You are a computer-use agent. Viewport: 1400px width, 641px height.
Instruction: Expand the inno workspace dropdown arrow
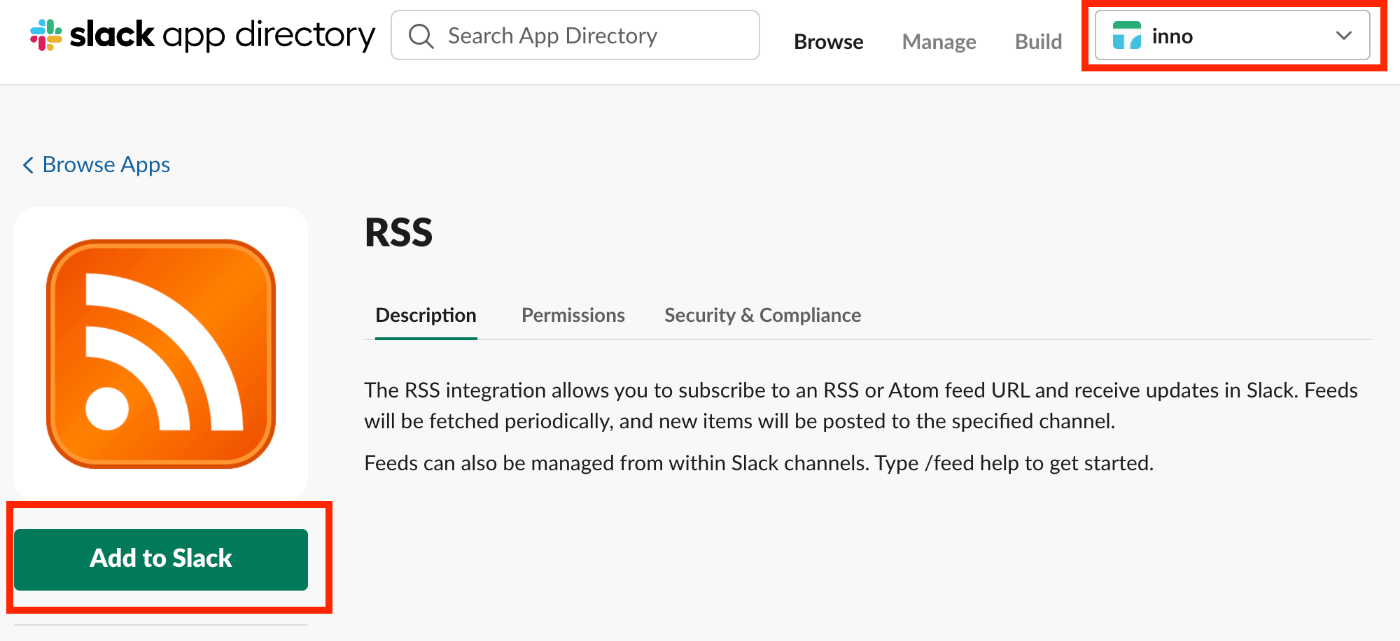[1344, 36]
